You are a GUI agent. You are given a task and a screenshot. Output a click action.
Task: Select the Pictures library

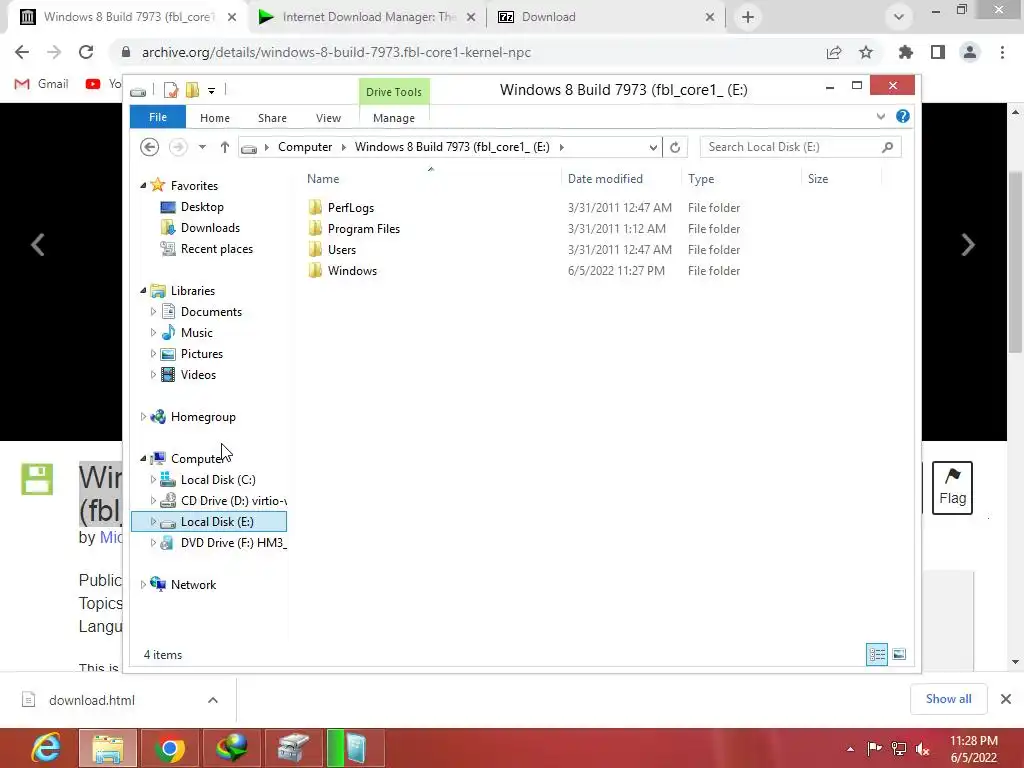point(202,353)
